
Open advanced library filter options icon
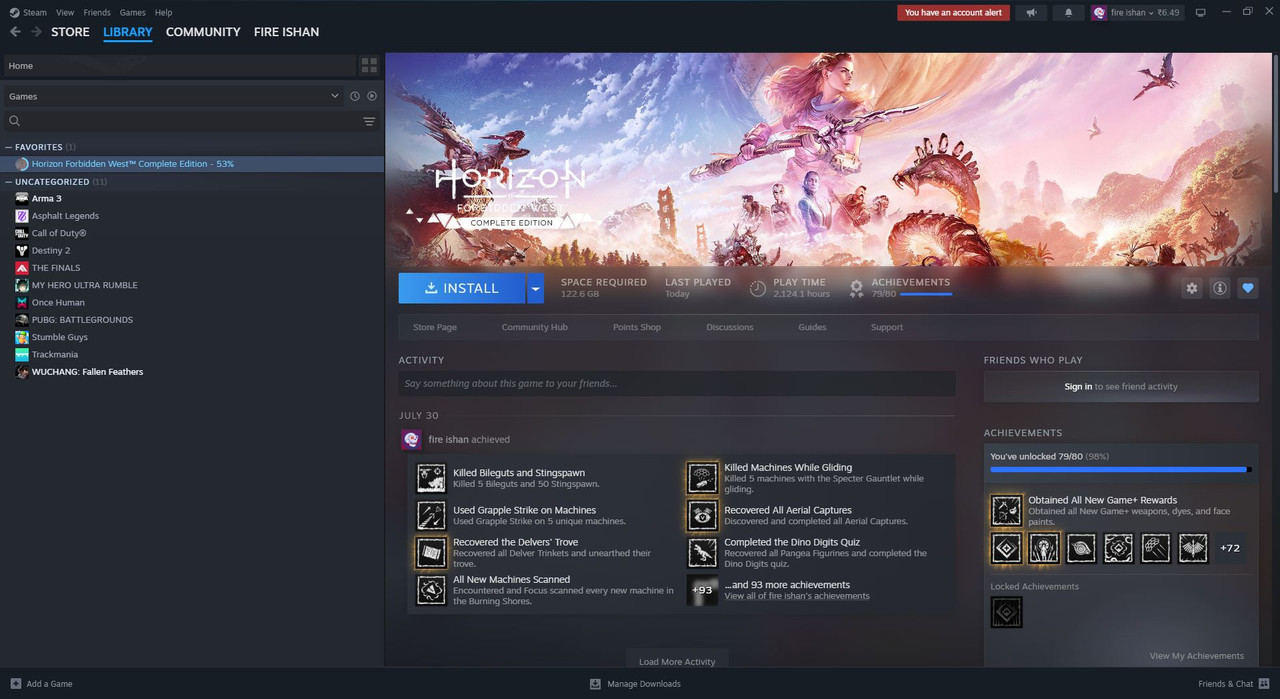pos(369,121)
